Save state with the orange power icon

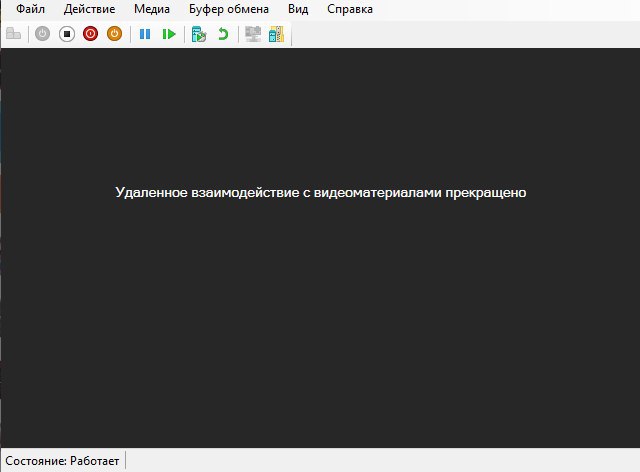[114, 34]
